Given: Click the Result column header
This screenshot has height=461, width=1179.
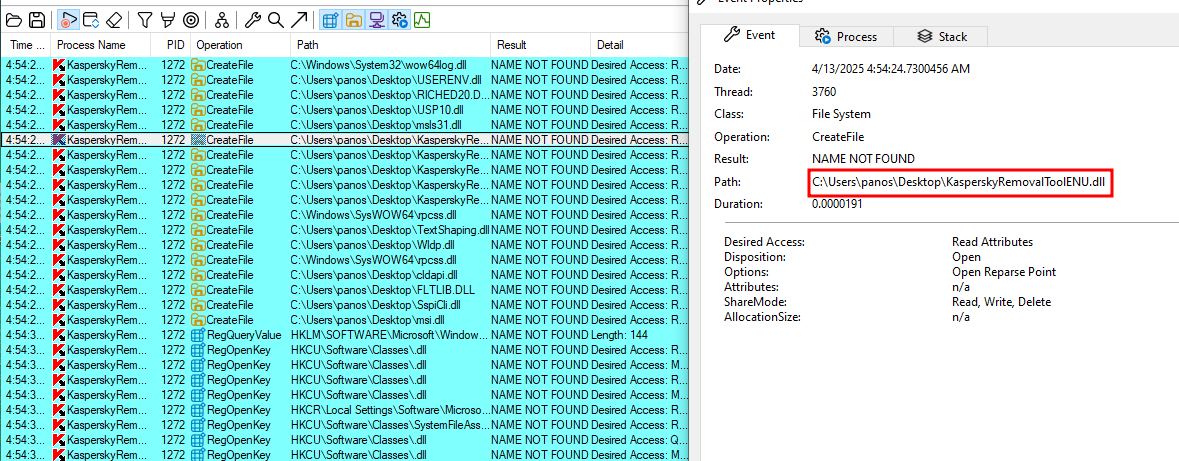Looking at the screenshot, I should [541, 45].
